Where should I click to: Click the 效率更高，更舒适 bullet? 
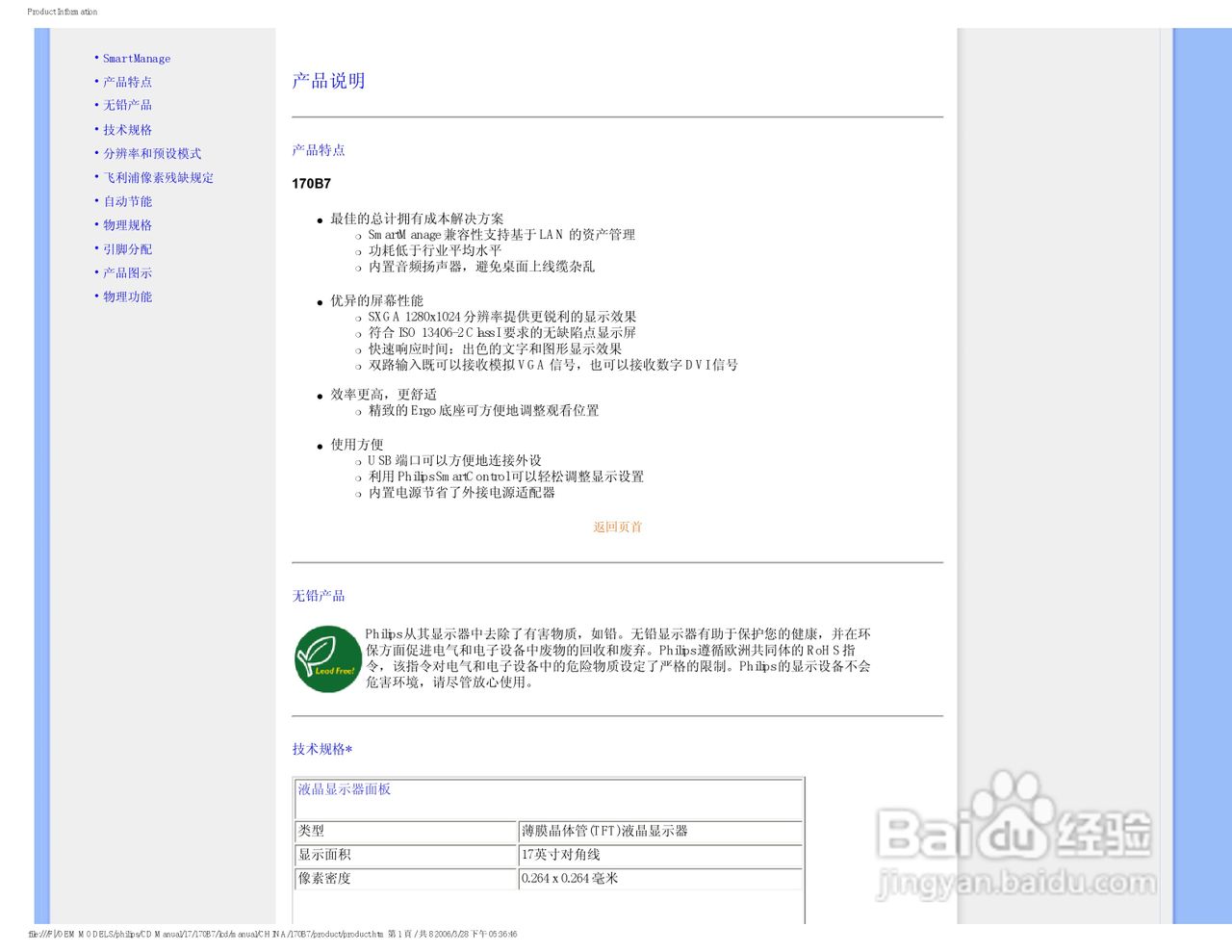(x=383, y=395)
